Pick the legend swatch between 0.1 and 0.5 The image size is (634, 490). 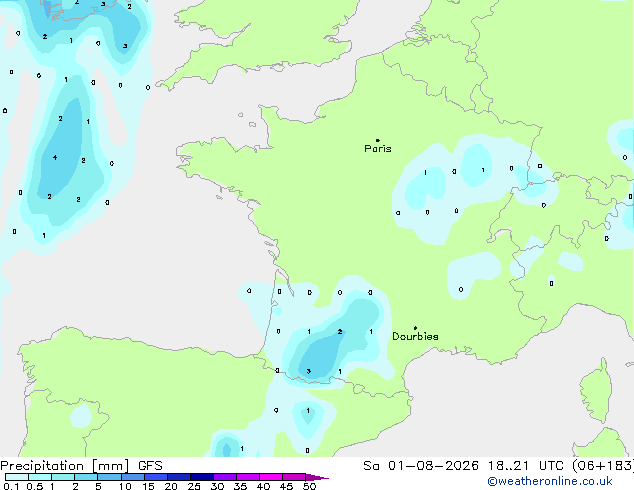click(x=17, y=477)
